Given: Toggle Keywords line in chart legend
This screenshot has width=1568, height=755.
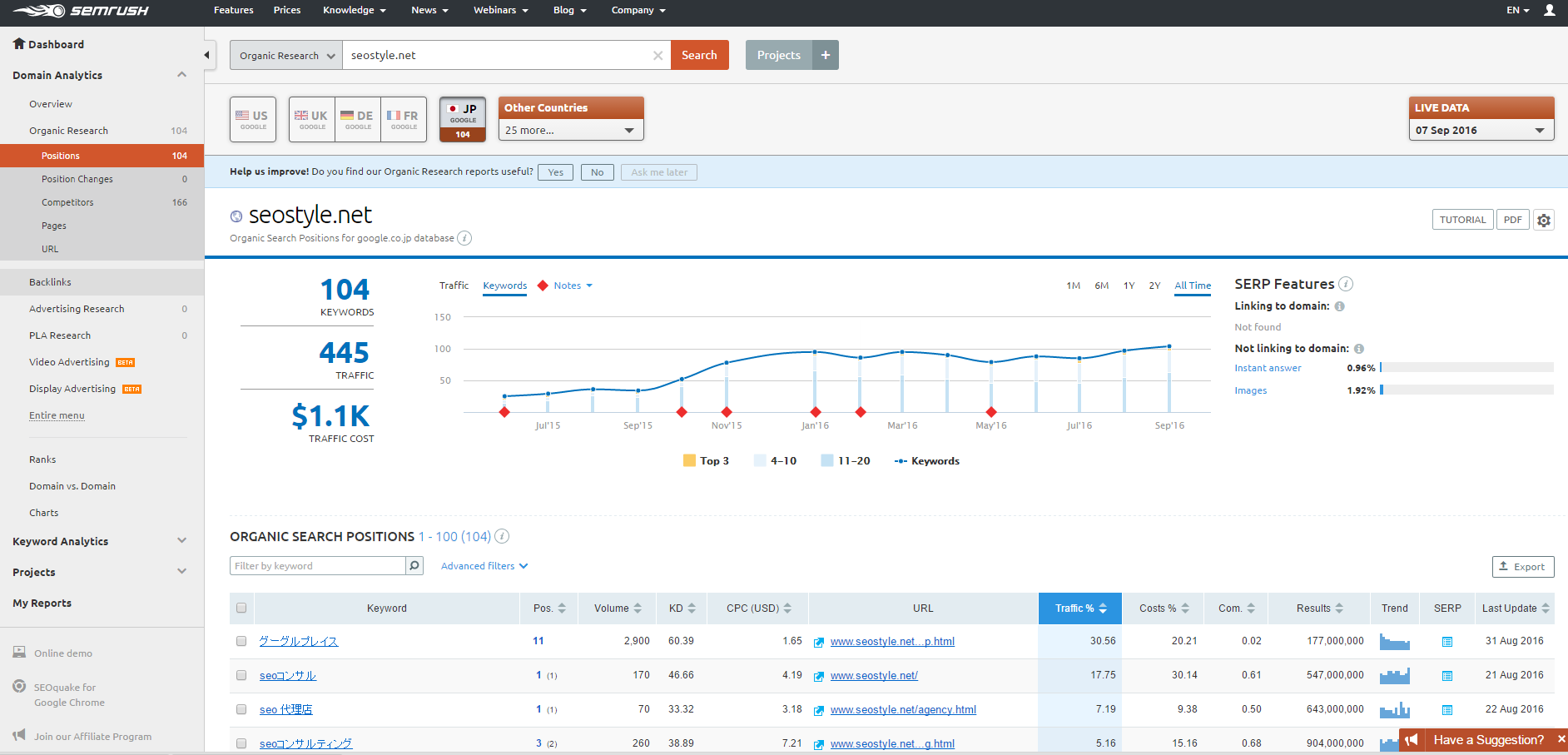Looking at the screenshot, I should click(x=926, y=460).
